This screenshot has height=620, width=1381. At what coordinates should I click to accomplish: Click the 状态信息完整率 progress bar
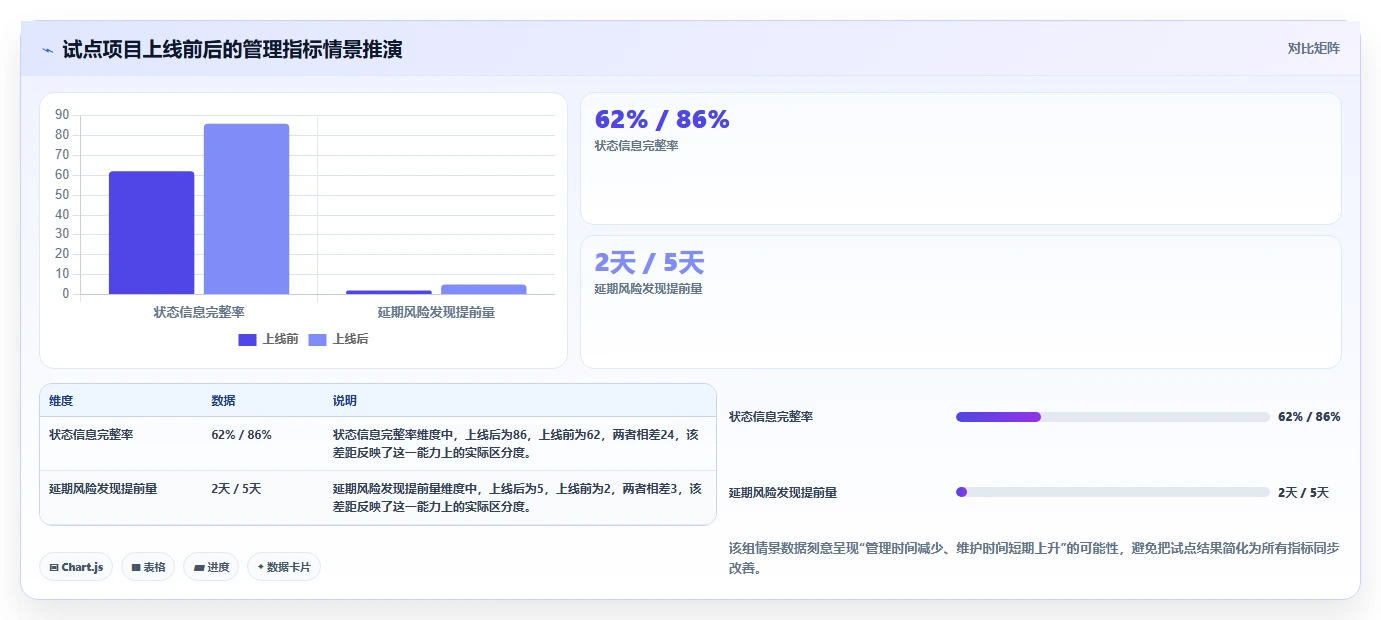pos(1112,417)
